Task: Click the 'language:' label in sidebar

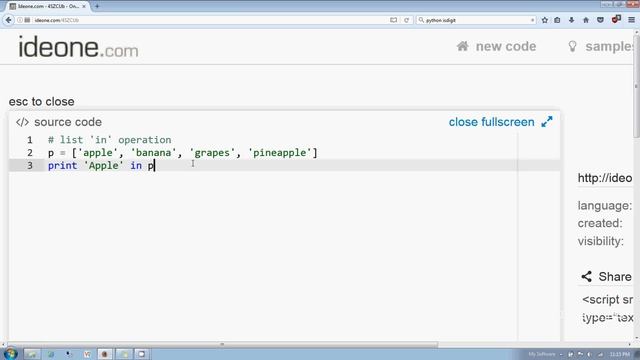Action: coord(605,205)
